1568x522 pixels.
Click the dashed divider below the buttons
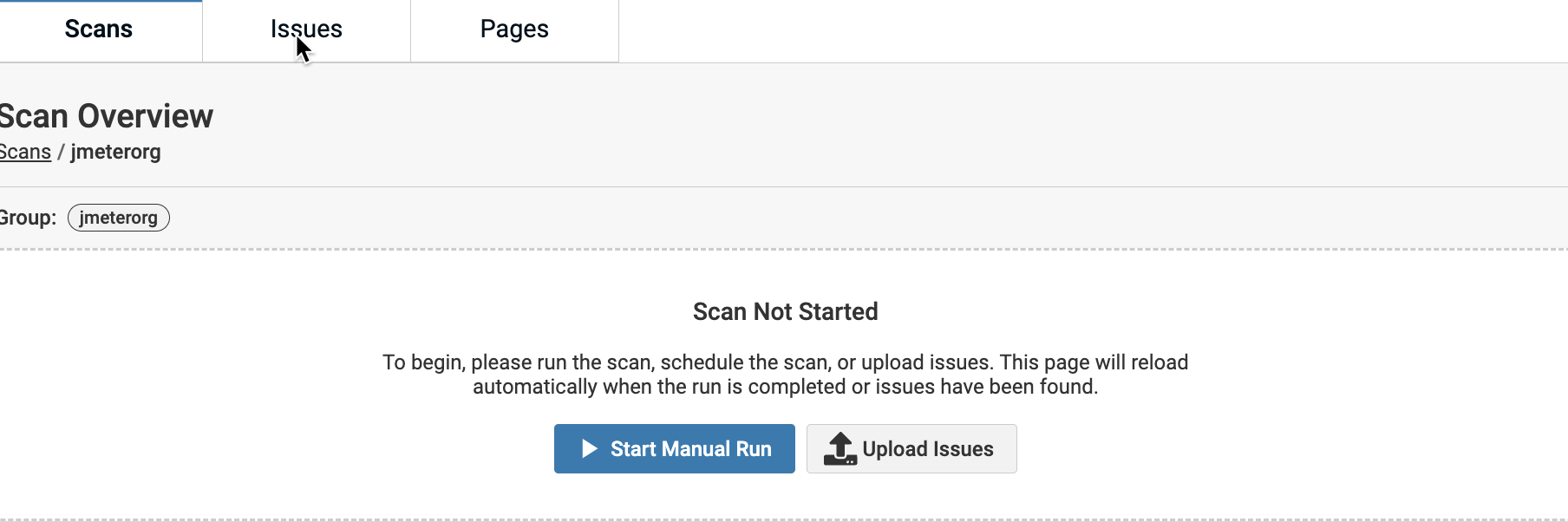[x=784, y=519]
